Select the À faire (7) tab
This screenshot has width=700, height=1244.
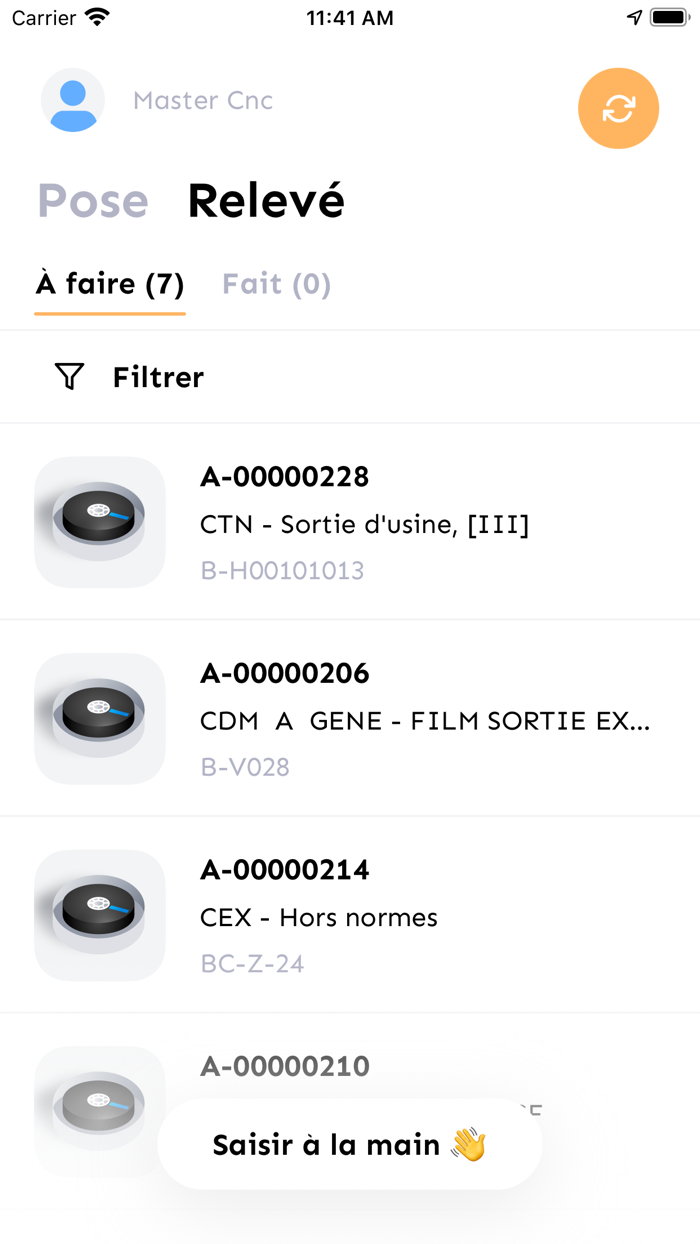(110, 283)
